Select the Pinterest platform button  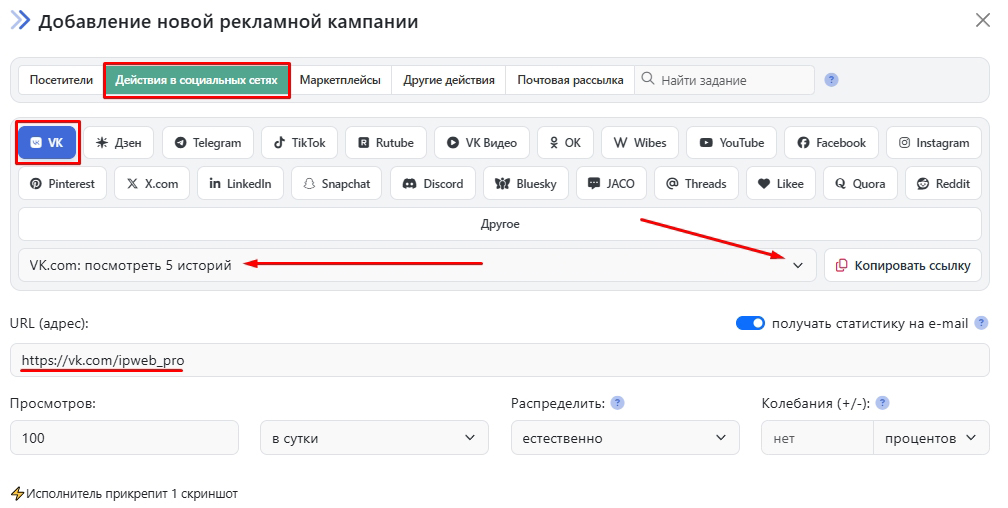coord(62,184)
